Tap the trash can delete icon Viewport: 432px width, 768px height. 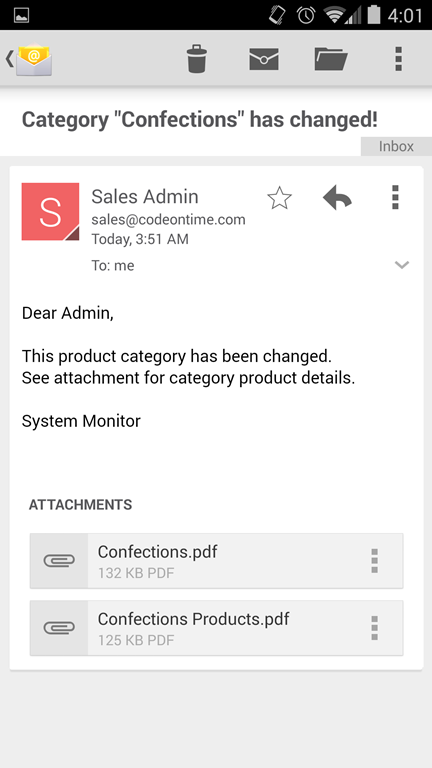[197, 59]
